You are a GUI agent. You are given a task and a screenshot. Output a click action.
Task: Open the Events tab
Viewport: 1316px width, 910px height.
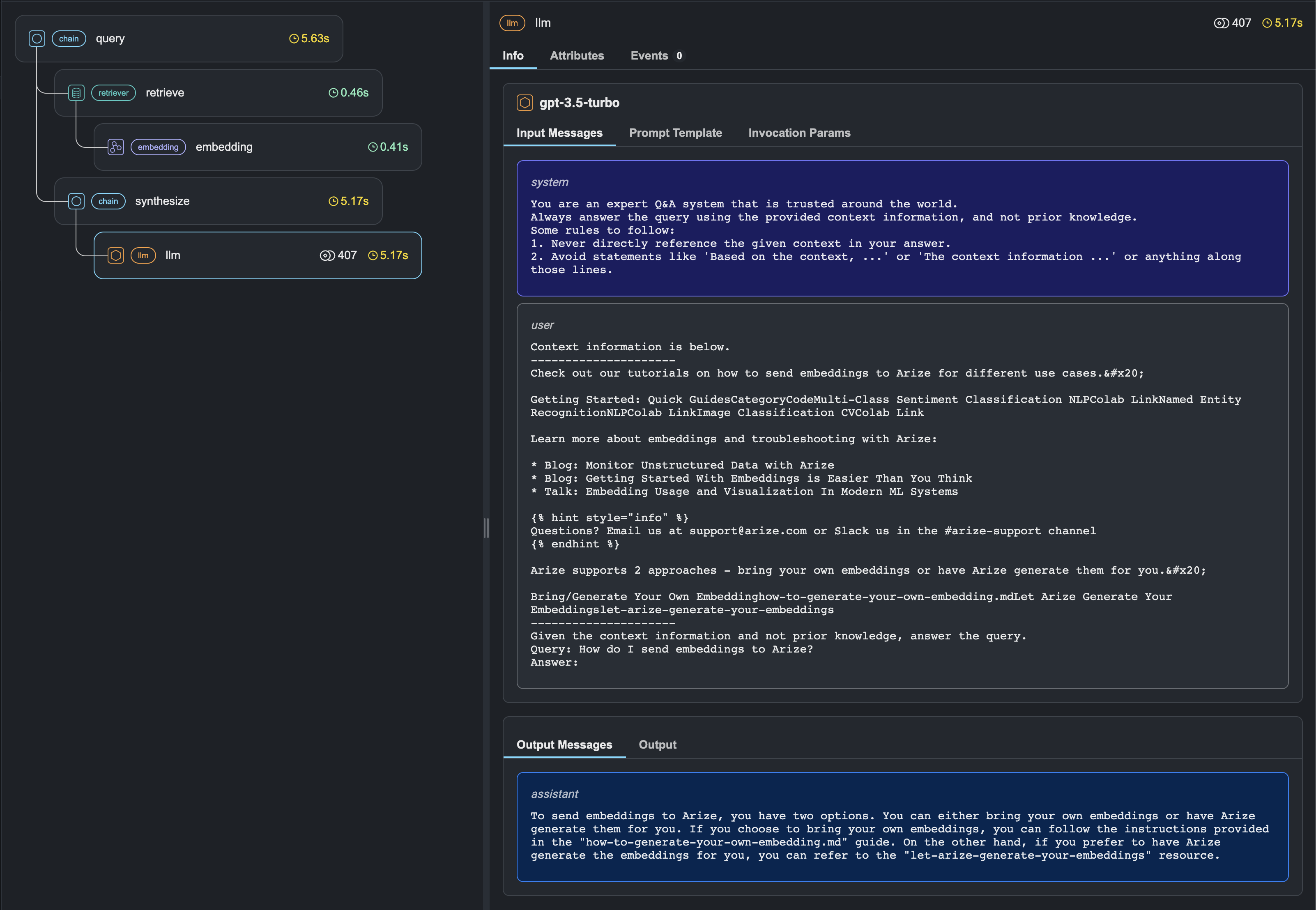(x=656, y=56)
